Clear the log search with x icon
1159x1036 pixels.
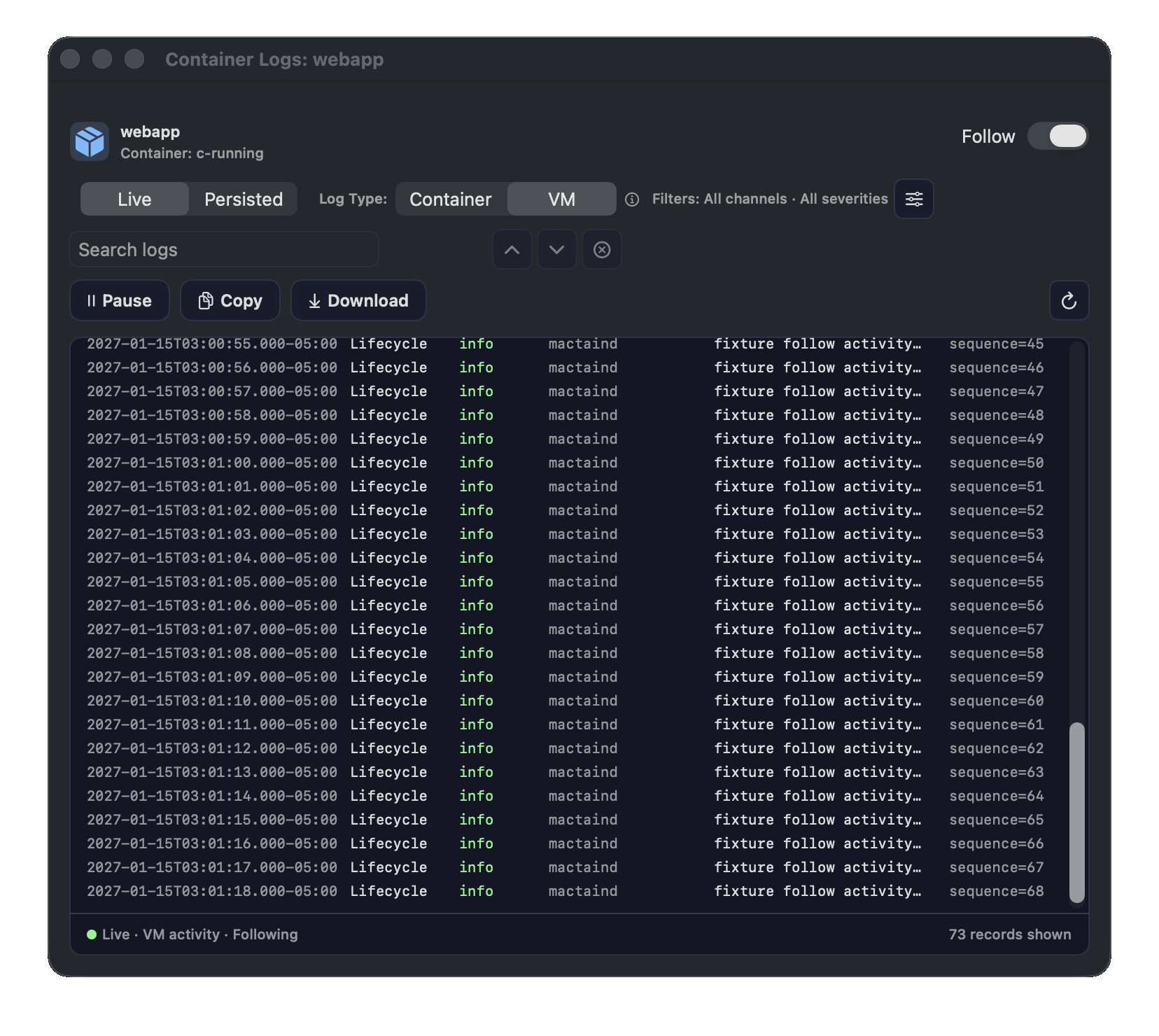tap(602, 250)
